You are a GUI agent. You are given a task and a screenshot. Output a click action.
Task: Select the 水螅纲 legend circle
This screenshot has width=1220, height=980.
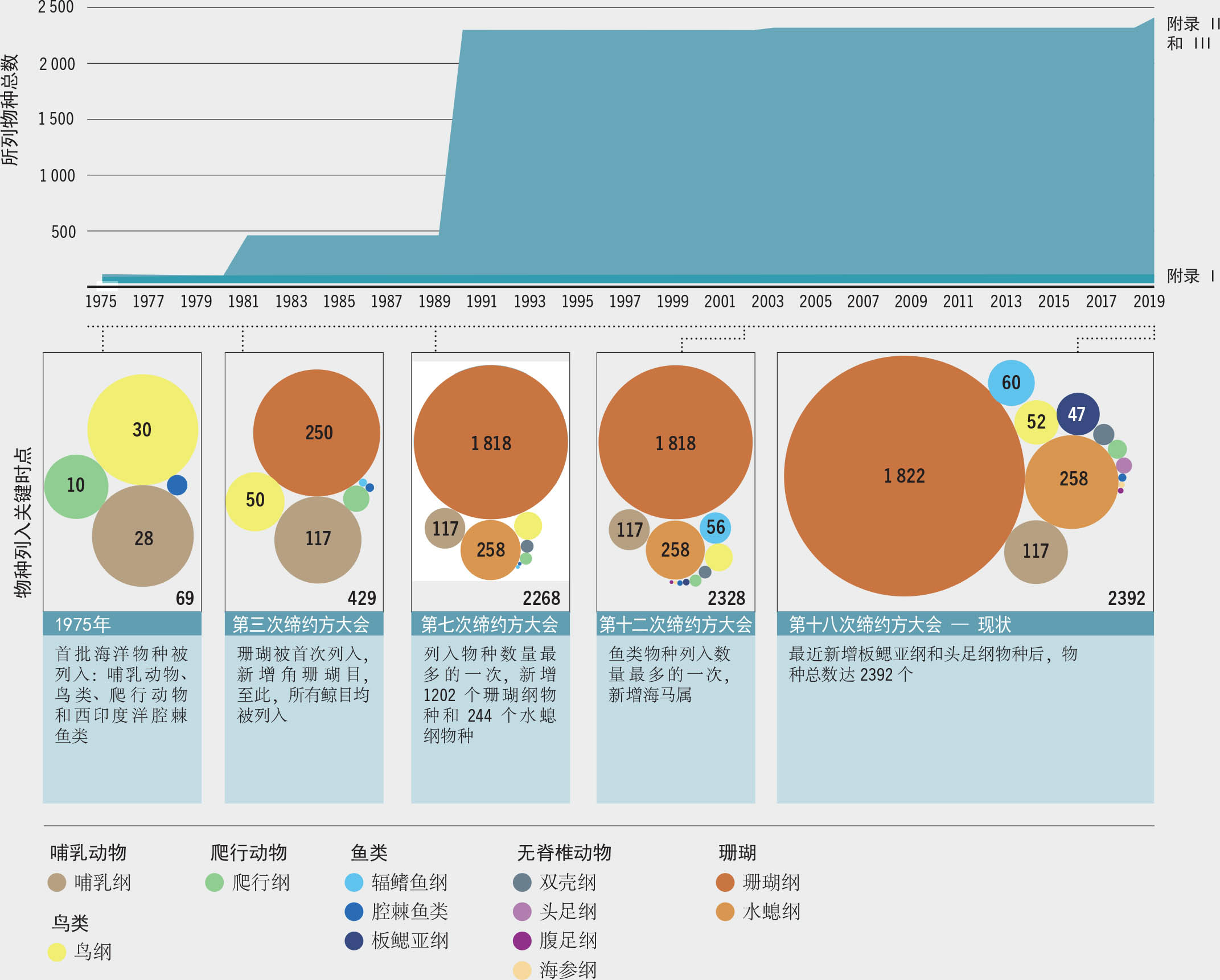(x=726, y=911)
